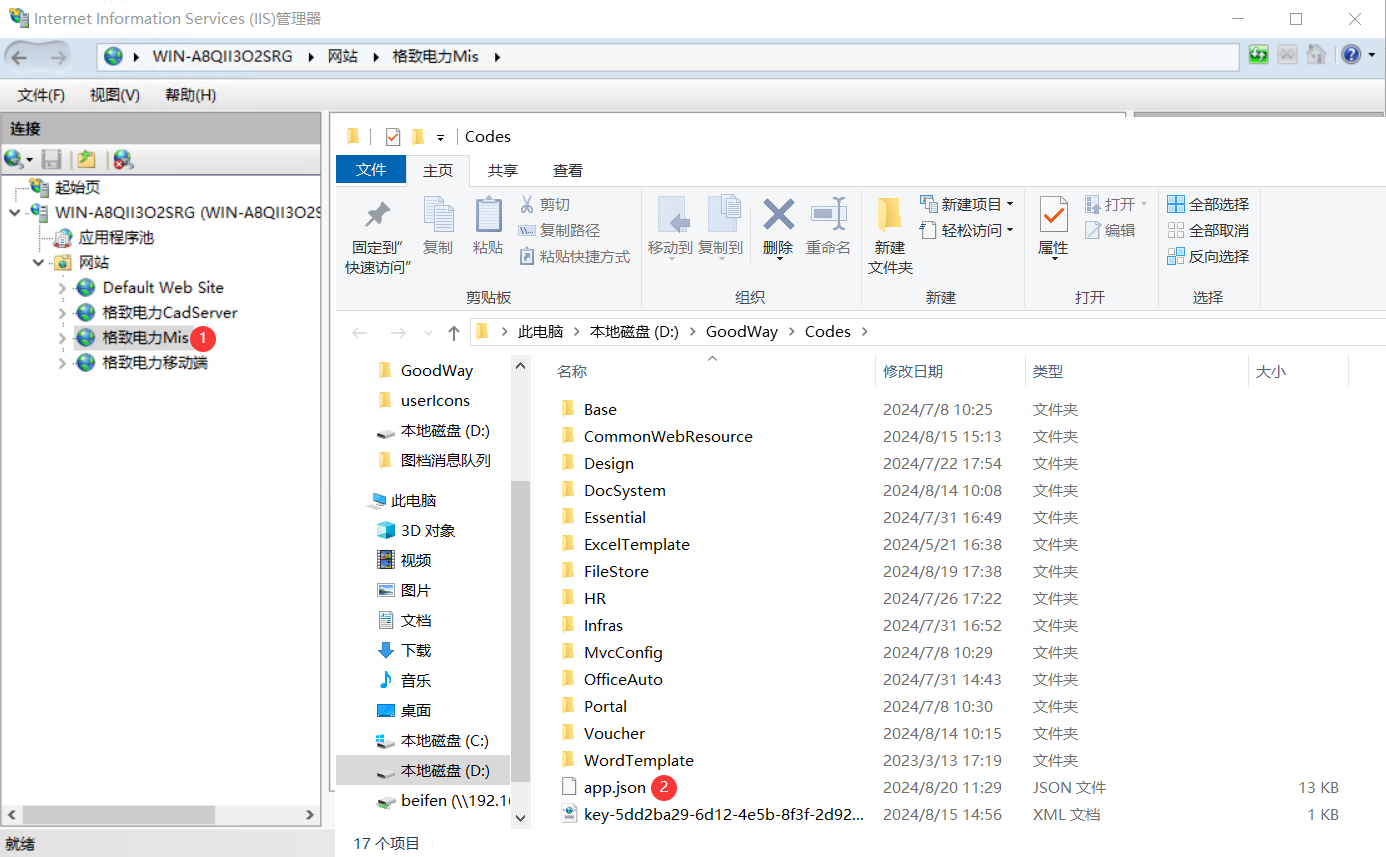This screenshot has height=857, width=1386.
Task: Collapse the WIN-A8QII3O2SRG server node
Action: (x=14, y=213)
